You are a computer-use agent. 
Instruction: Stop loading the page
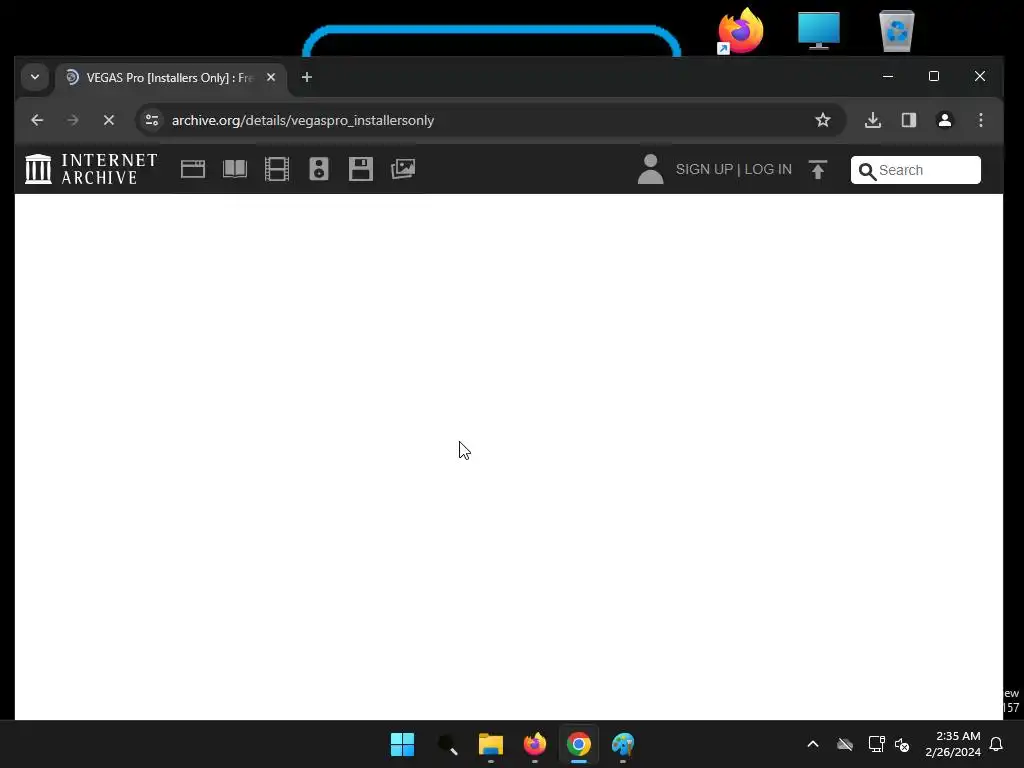pyautogui.click(x=109, y=120)
